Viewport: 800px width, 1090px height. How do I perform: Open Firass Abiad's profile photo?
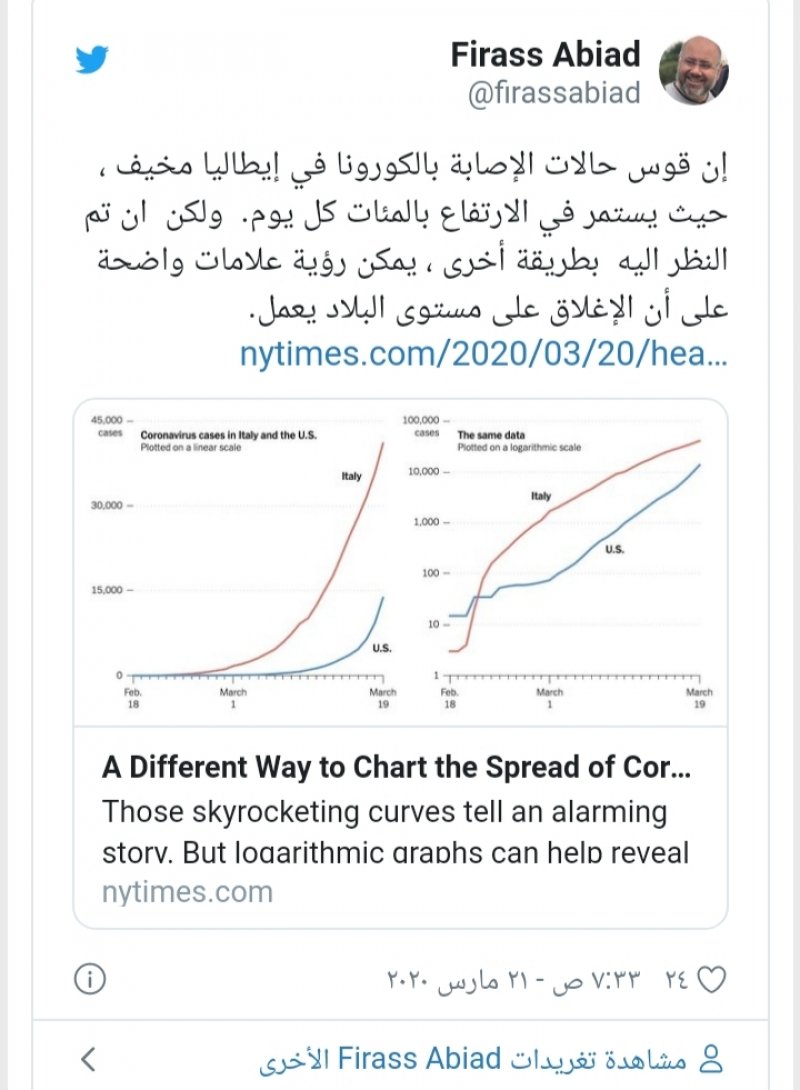click(x=694, y=72)
